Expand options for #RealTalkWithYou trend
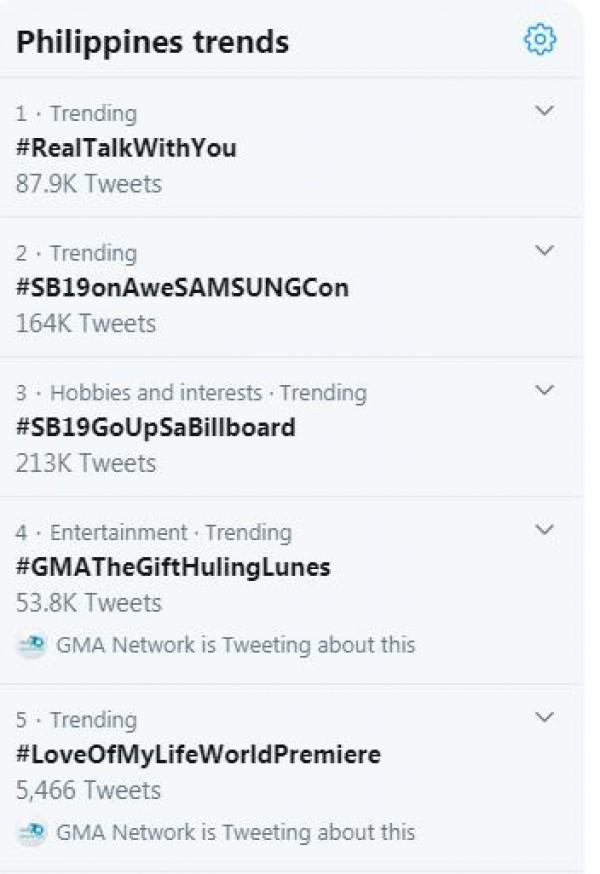Image resolution: width=600 pixels, height=874 pixels. (544, 111)
